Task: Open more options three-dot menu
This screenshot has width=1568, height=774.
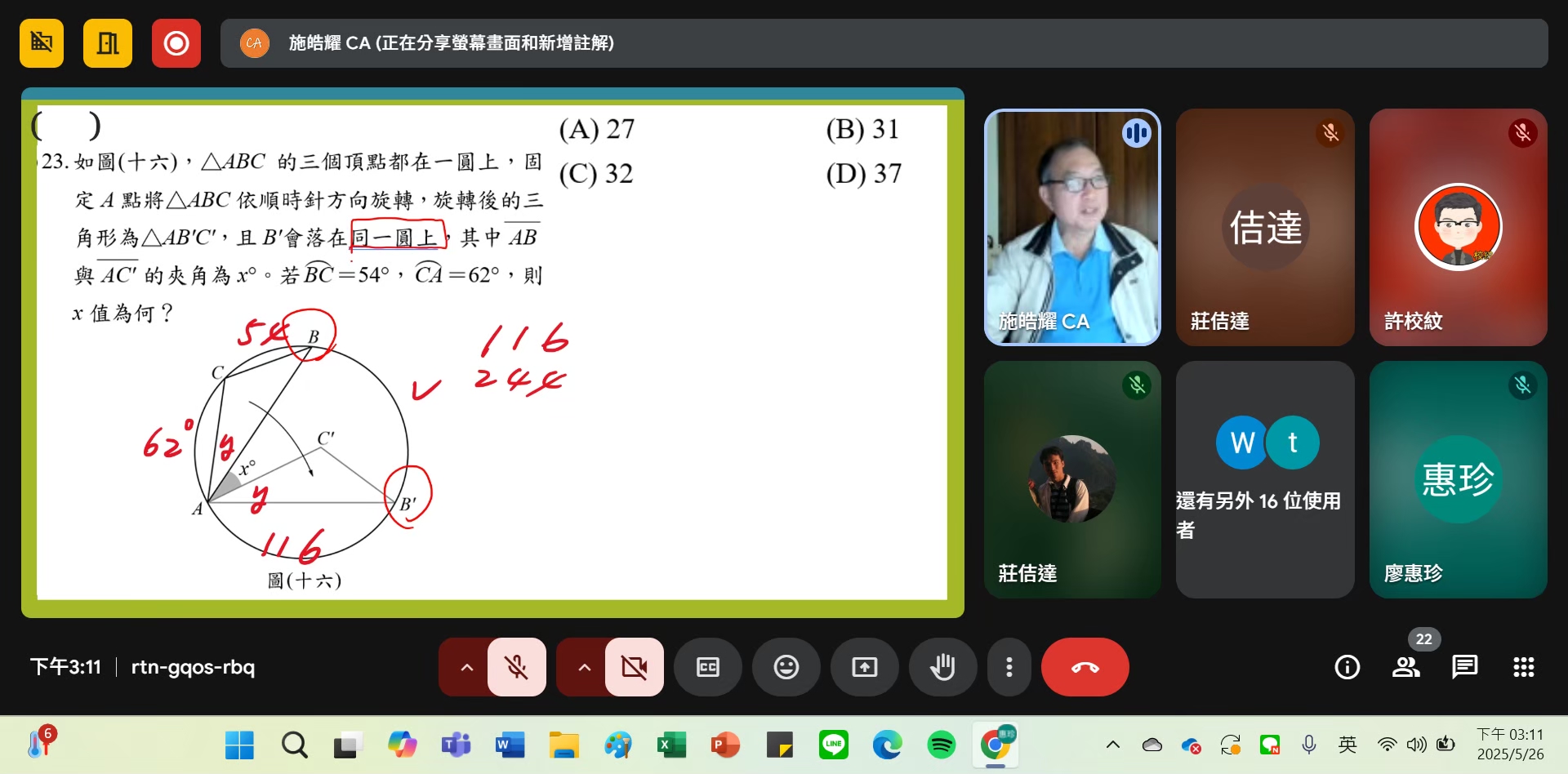Action: [1009, 667]
